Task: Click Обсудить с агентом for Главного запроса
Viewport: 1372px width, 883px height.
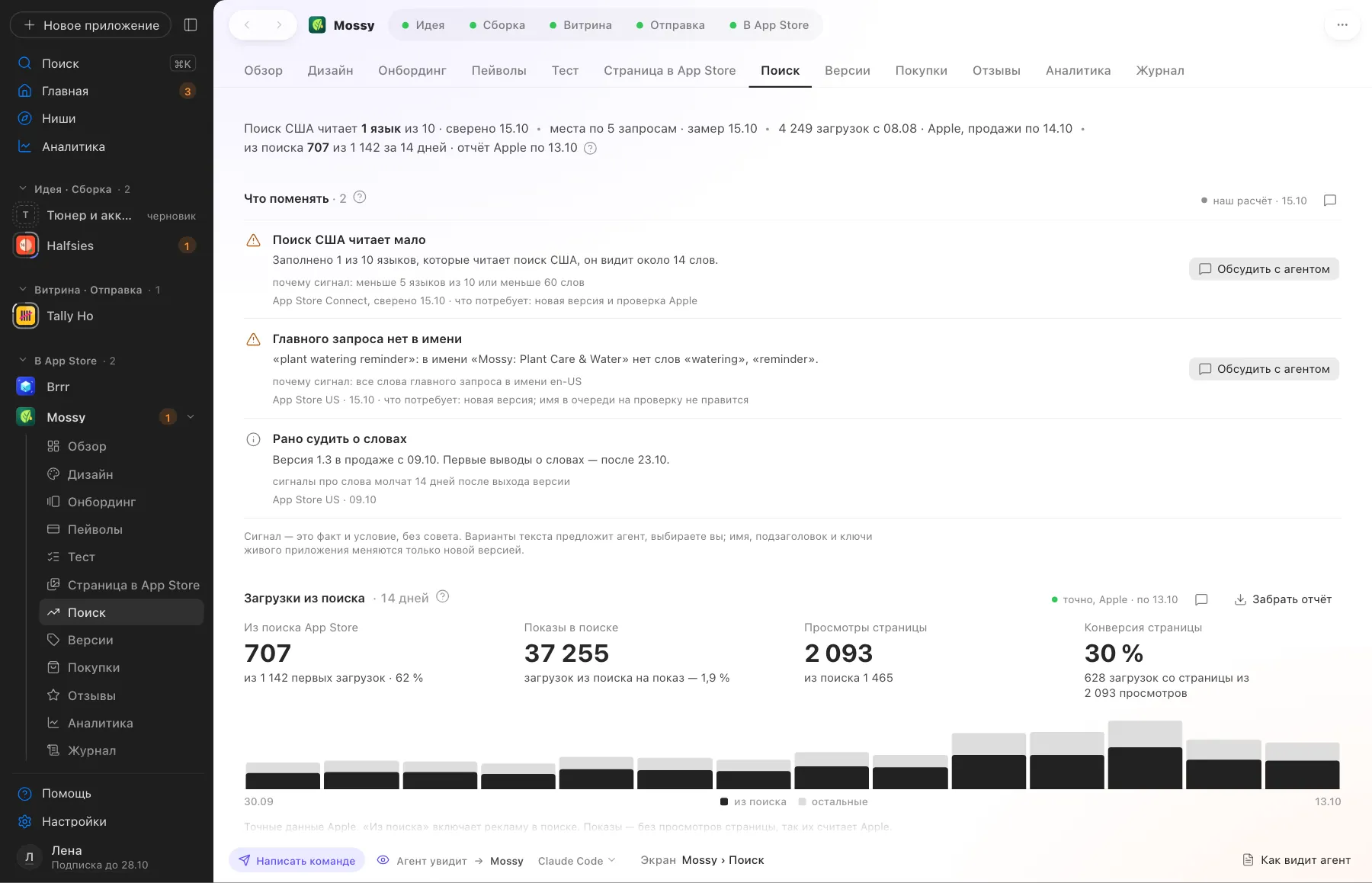Action: pos(1264,369)
